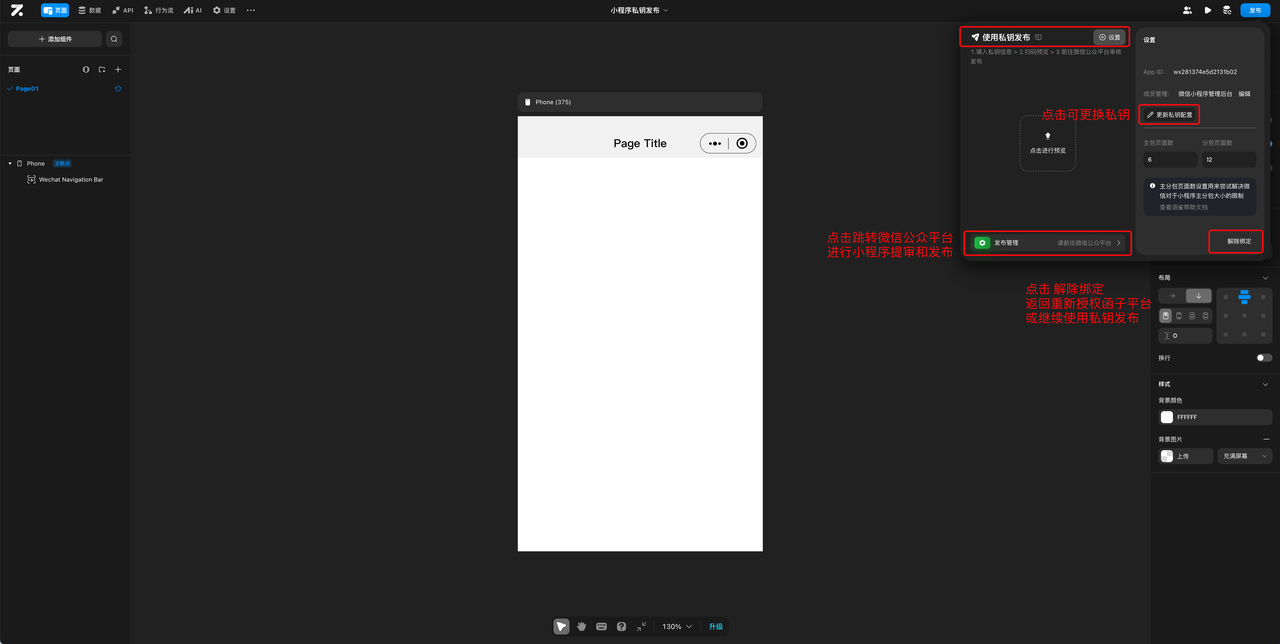Open the docs book icon beside 使用私钥发布
1280x644 pixels.
(1038, 37)
